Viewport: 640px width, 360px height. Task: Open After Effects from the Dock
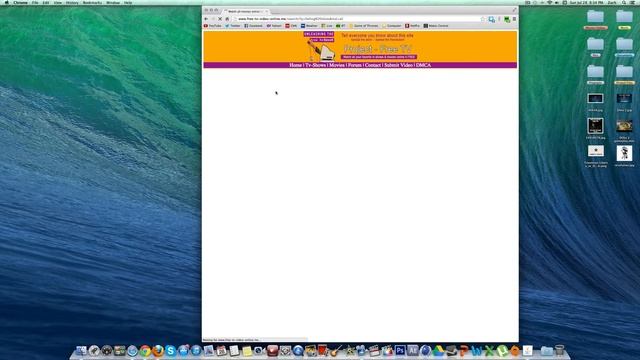[x=413, y=351]
